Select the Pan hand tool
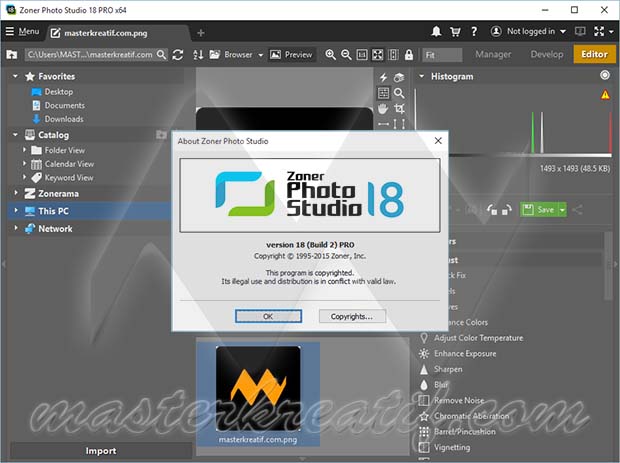The width and height of the screenshot is (620, 463). point(383,109)
